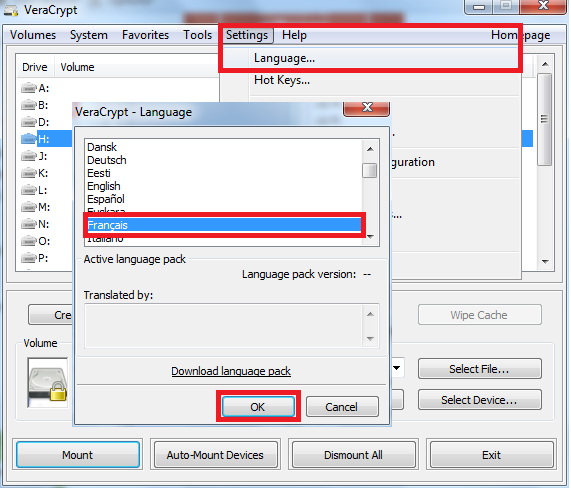Click OK to apply language

click(258, 406)
